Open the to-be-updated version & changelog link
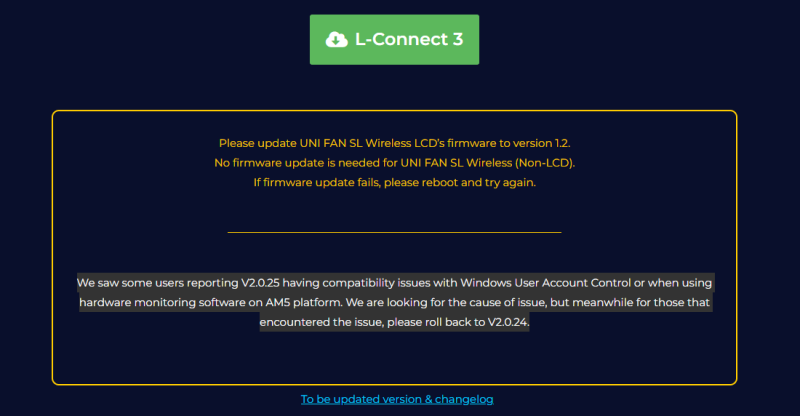 (397, 399)
